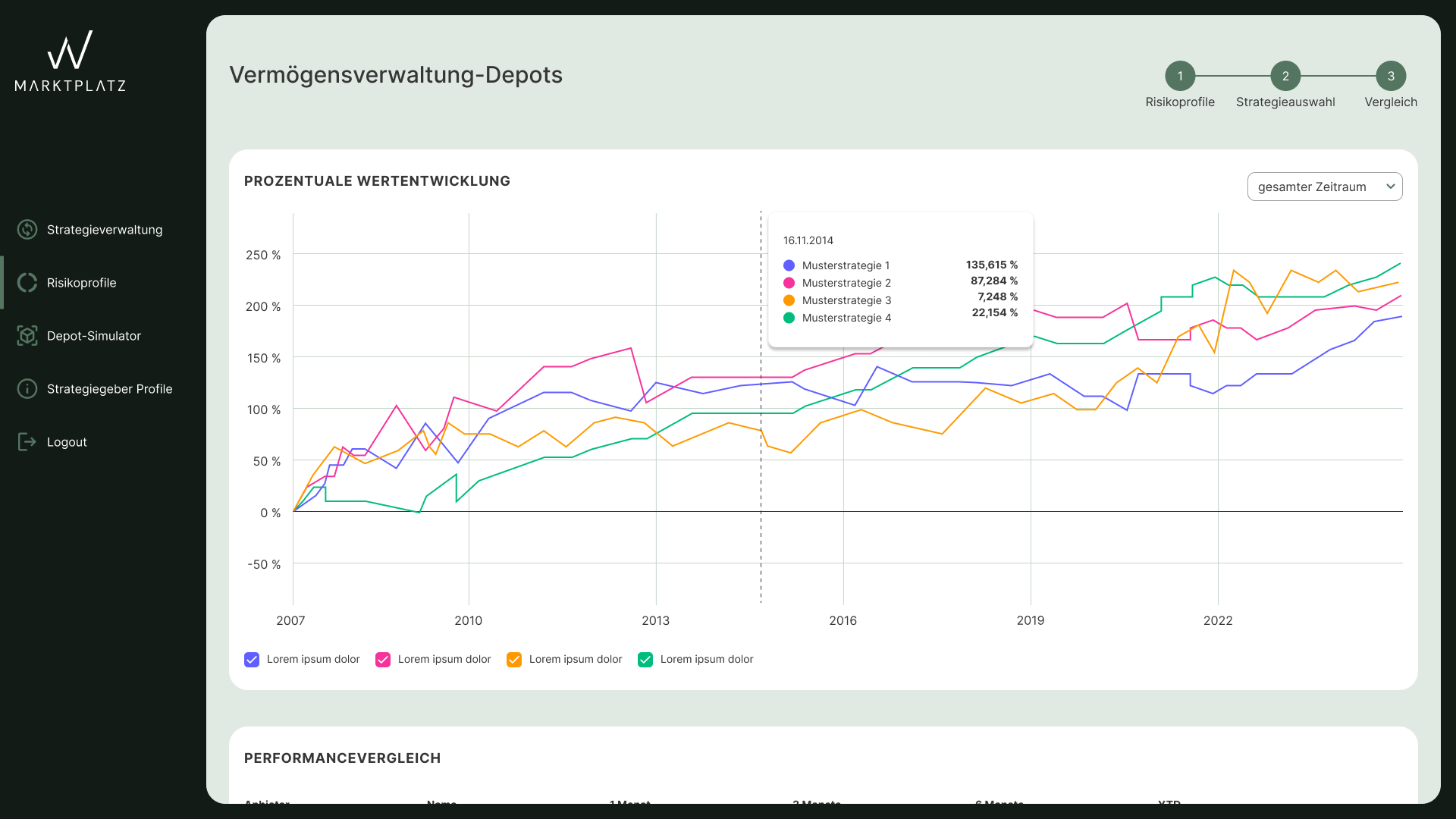Click Musterstrategie 3 orange dot in tooltip
Image resolution: width=1456 pixels, height=819 pixels.
789,300
